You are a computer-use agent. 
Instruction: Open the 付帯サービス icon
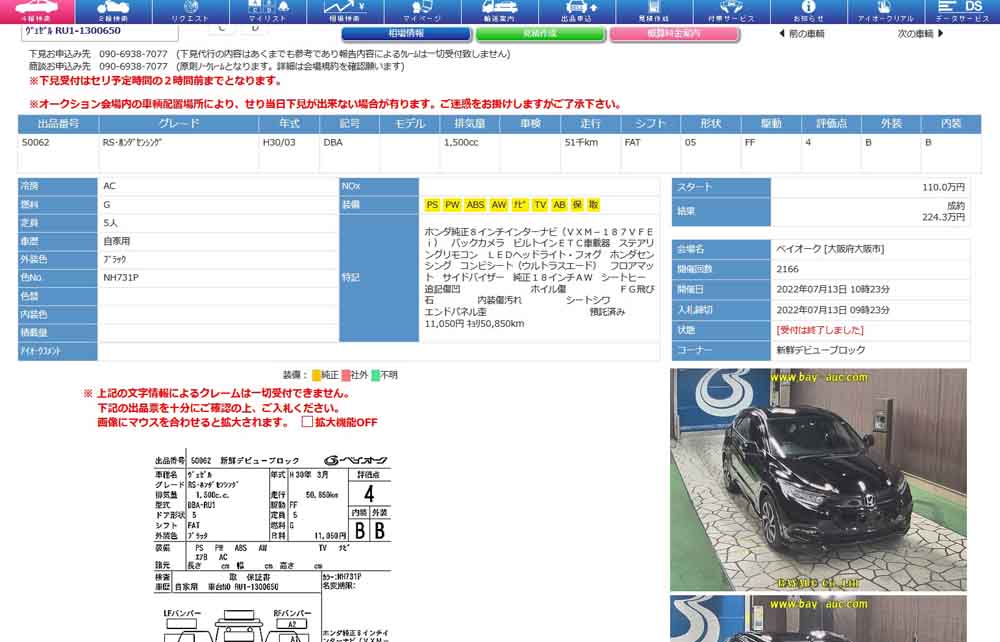(731, 12)
